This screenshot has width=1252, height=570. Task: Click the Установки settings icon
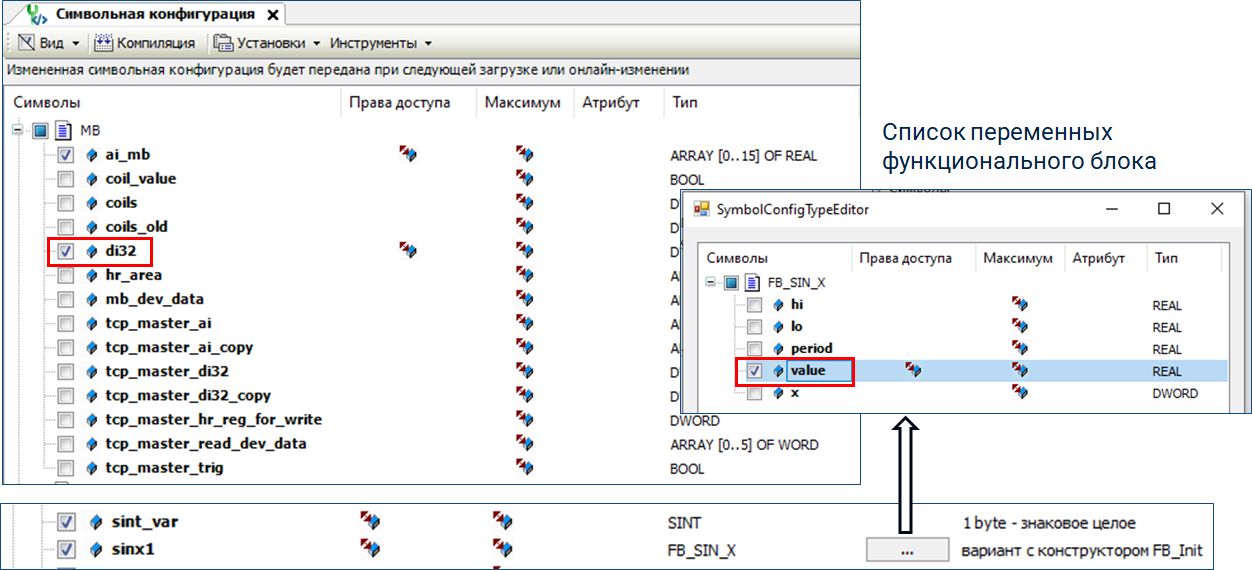coord(222,43)
